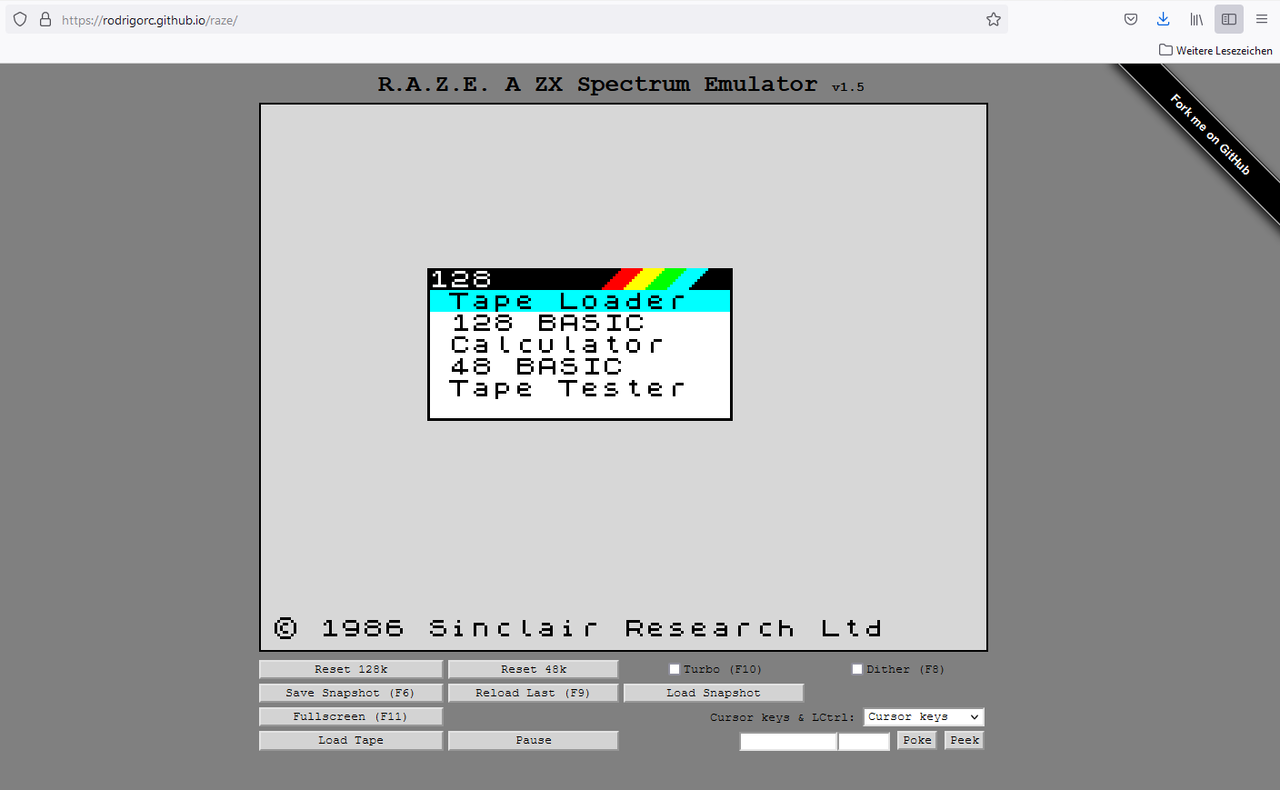Viewport: 1280px width, 790px height.
Task: Select Tape Loader in the 128 menu
Action: pos(580,301)
